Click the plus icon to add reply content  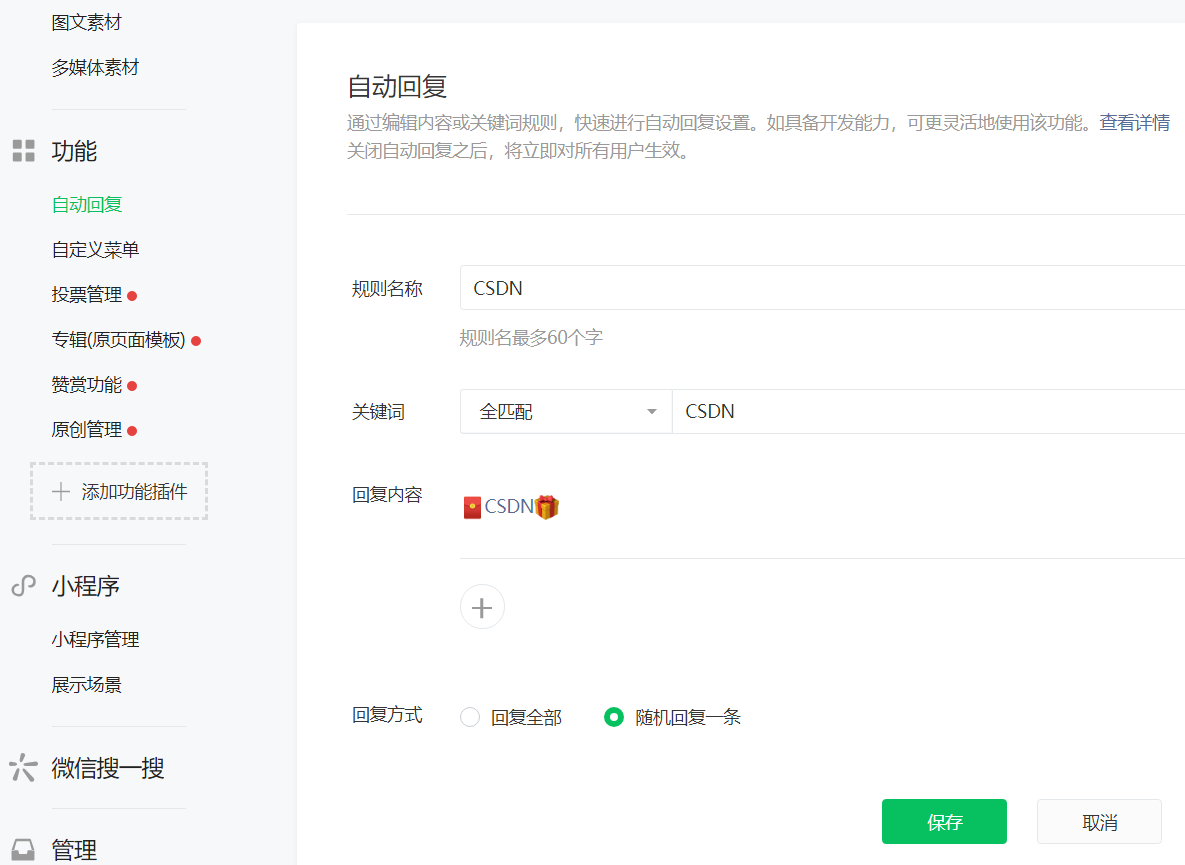click(482, 607)
